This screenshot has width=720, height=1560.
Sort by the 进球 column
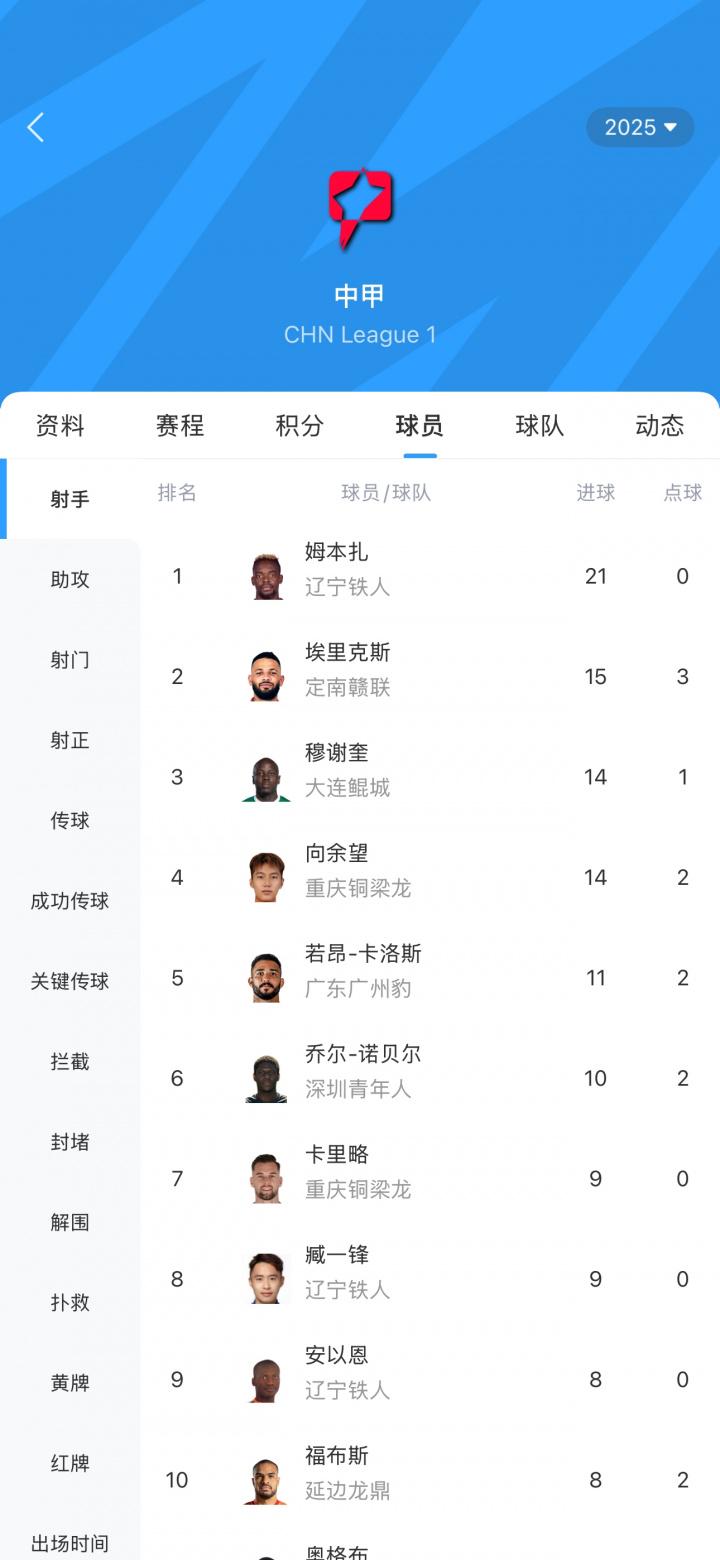[596, 492]
